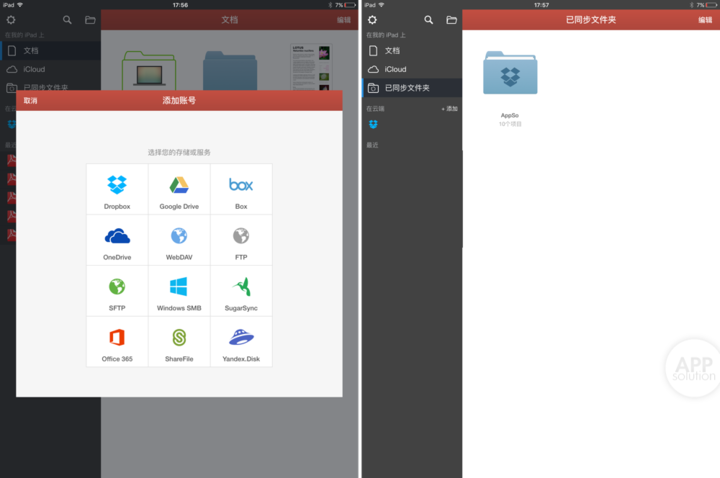Choose the SFTP connection option
The image size is (720, 478).
coord(117,291)
